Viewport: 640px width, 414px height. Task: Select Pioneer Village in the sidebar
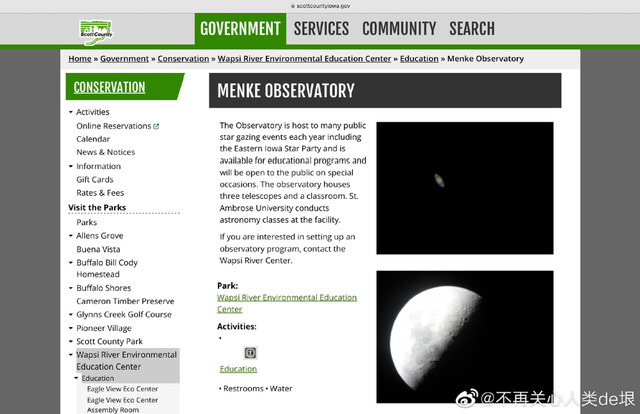tap(104, 328)
